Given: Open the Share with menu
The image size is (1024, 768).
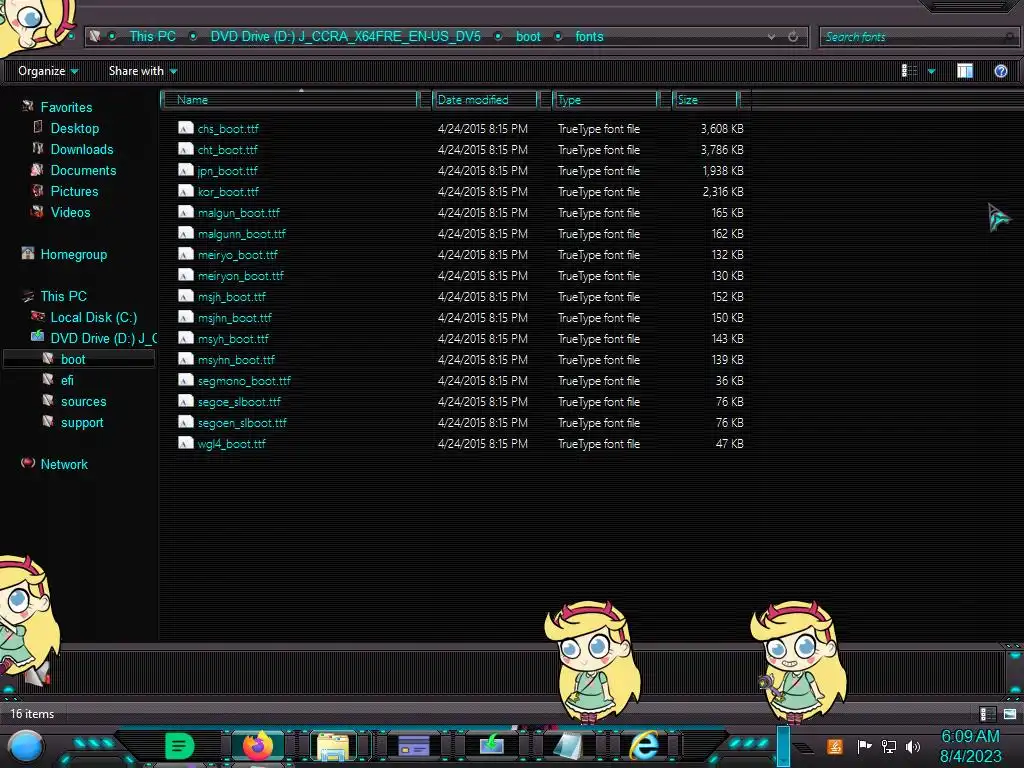Looking at the screenshot, I should [x=143, y=71].
